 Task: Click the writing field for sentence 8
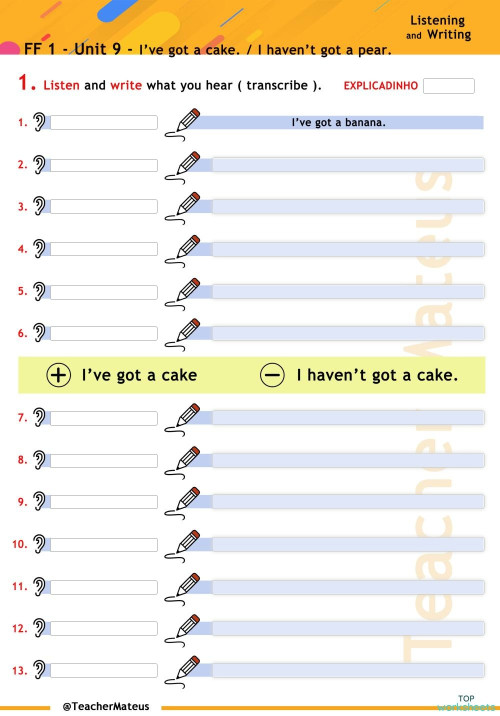tap(348, 459)
